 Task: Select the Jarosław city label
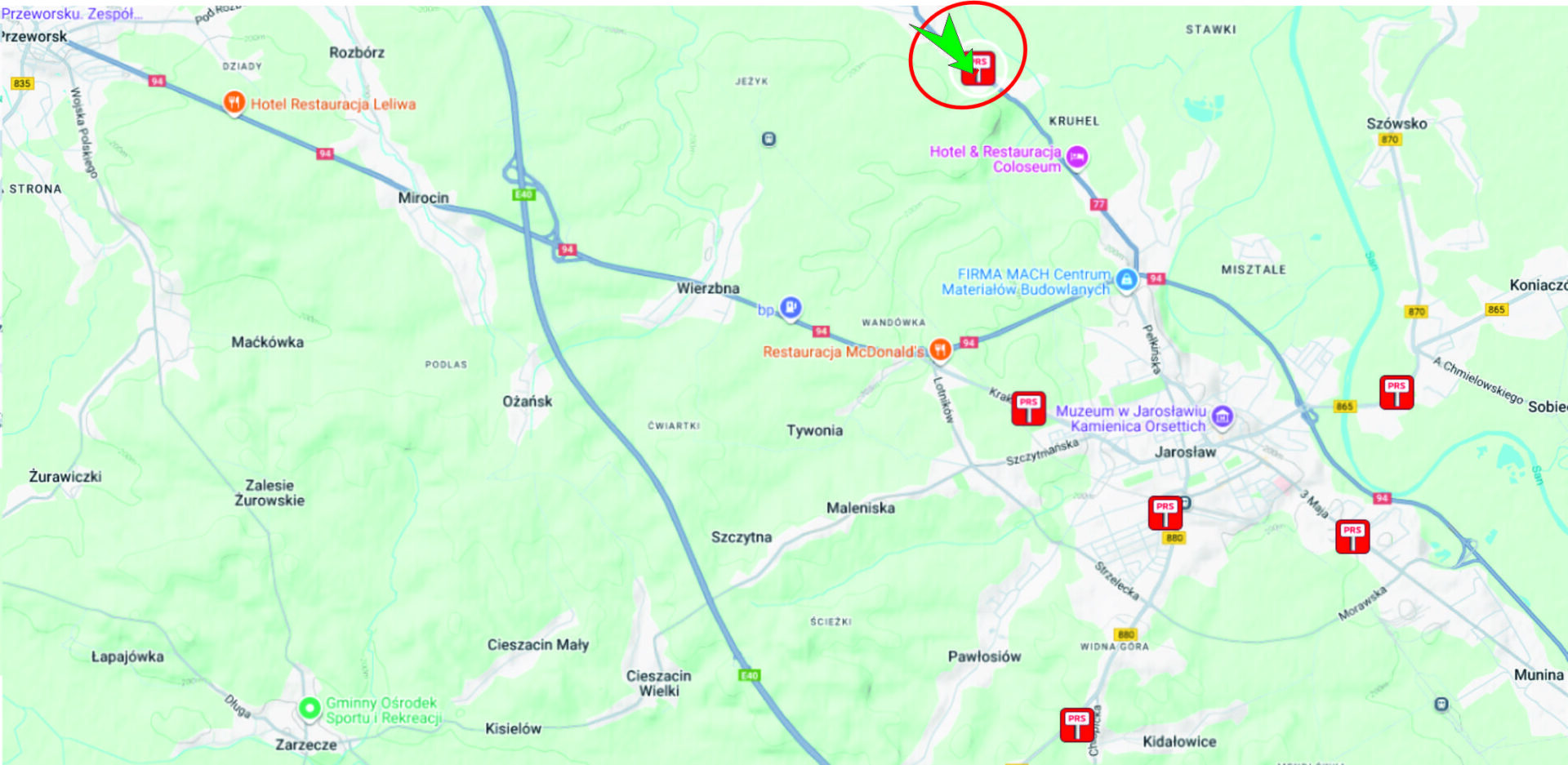[1185, 451]
